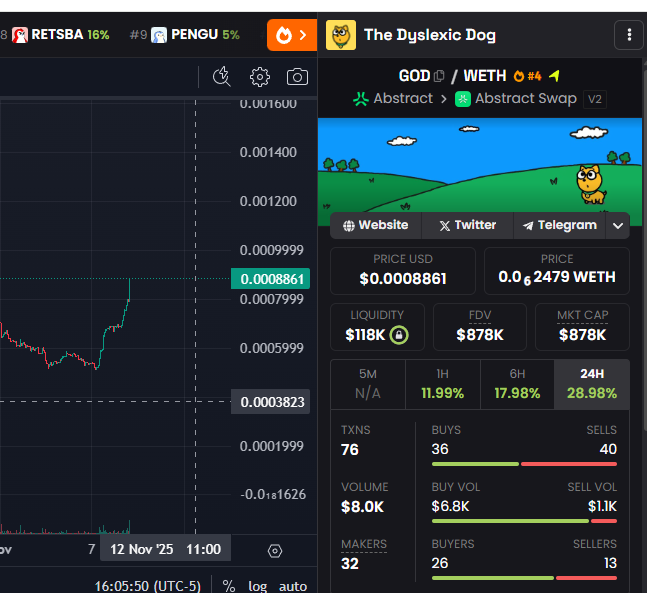Open the token Twitter link
The width and height of the screenshot is (647, 593).
pyautogui.click(x=468, y=225)
